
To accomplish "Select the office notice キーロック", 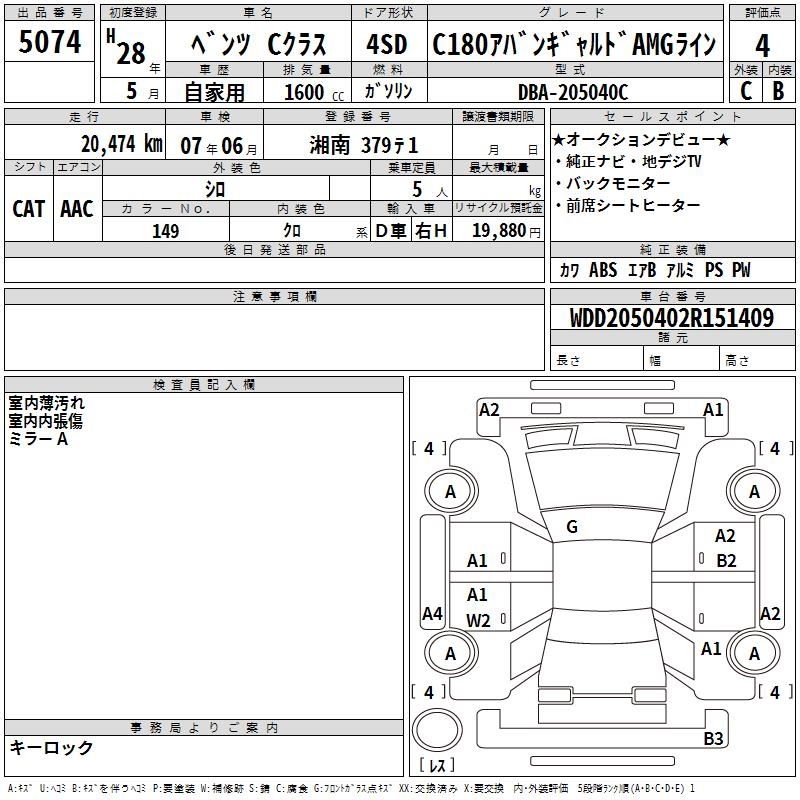I will pos(51,747).
